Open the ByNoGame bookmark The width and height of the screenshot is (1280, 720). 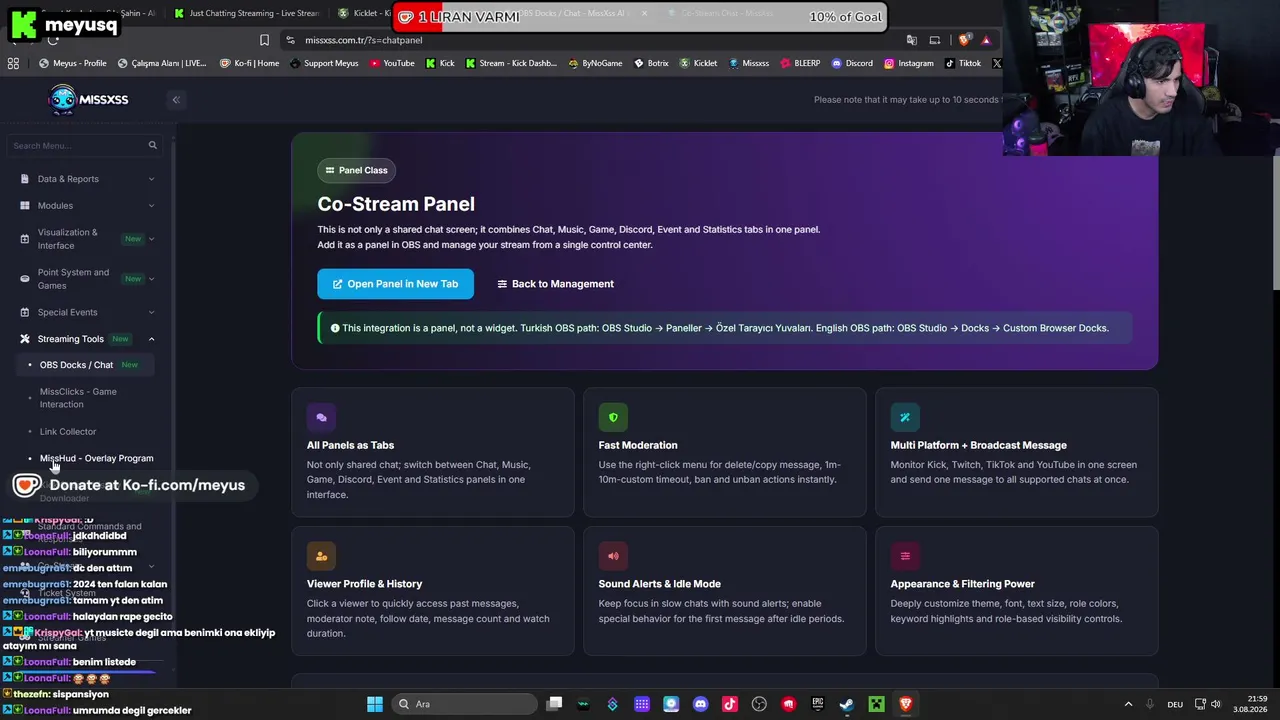pos(595,63)
